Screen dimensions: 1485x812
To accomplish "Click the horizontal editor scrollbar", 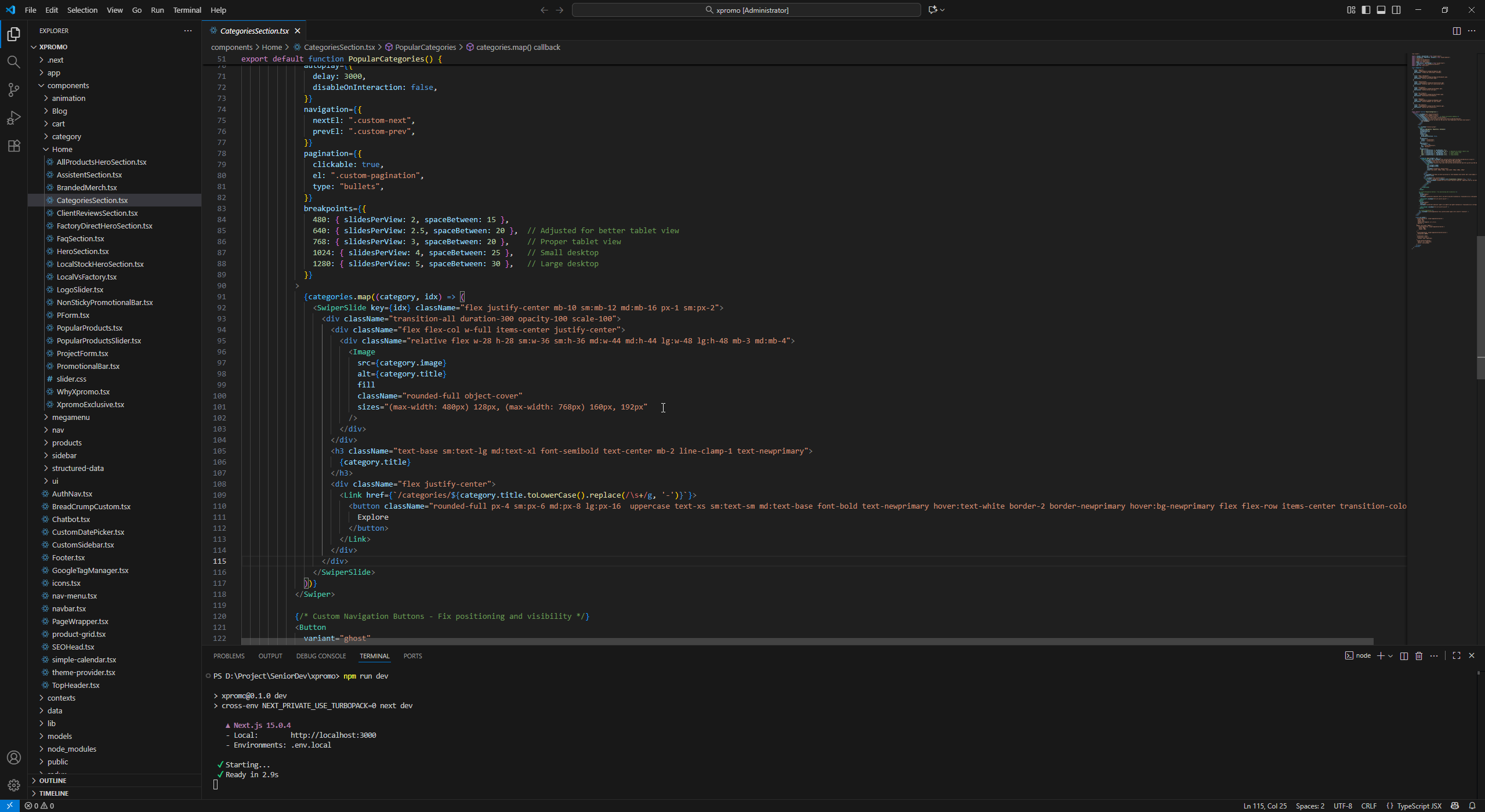I will coord(806,641).
